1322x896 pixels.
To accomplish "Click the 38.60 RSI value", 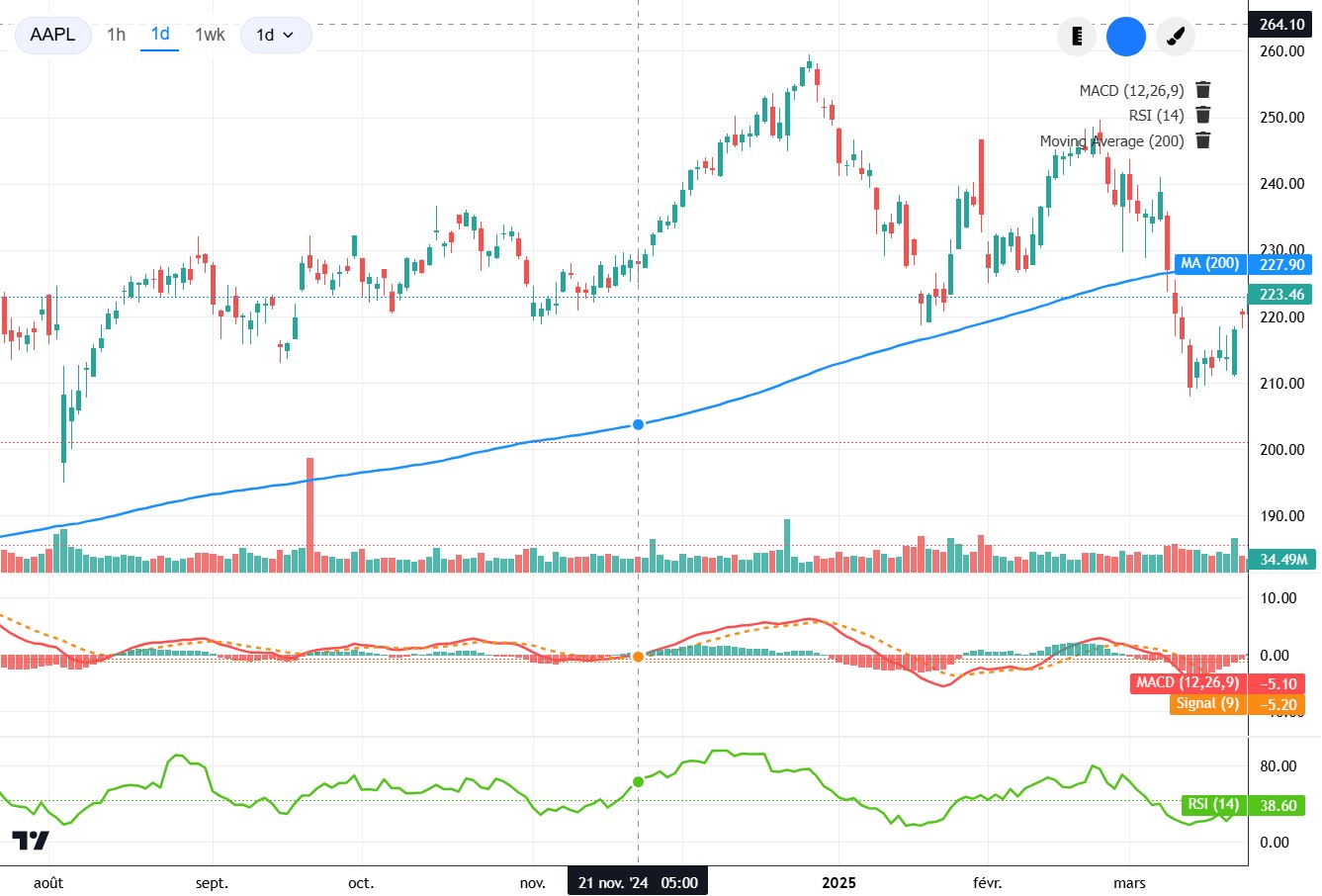I will (x=1278, y=805).
